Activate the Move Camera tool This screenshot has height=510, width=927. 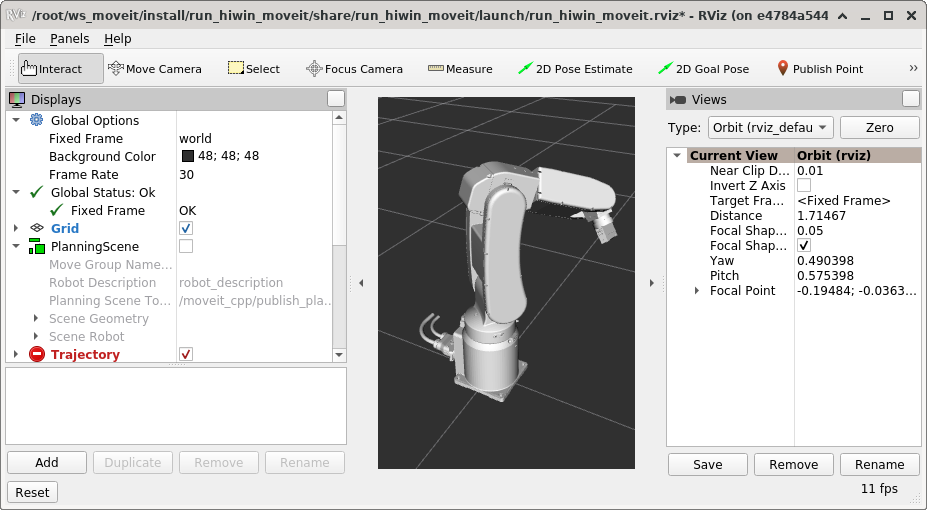click(x=155, y=69)
